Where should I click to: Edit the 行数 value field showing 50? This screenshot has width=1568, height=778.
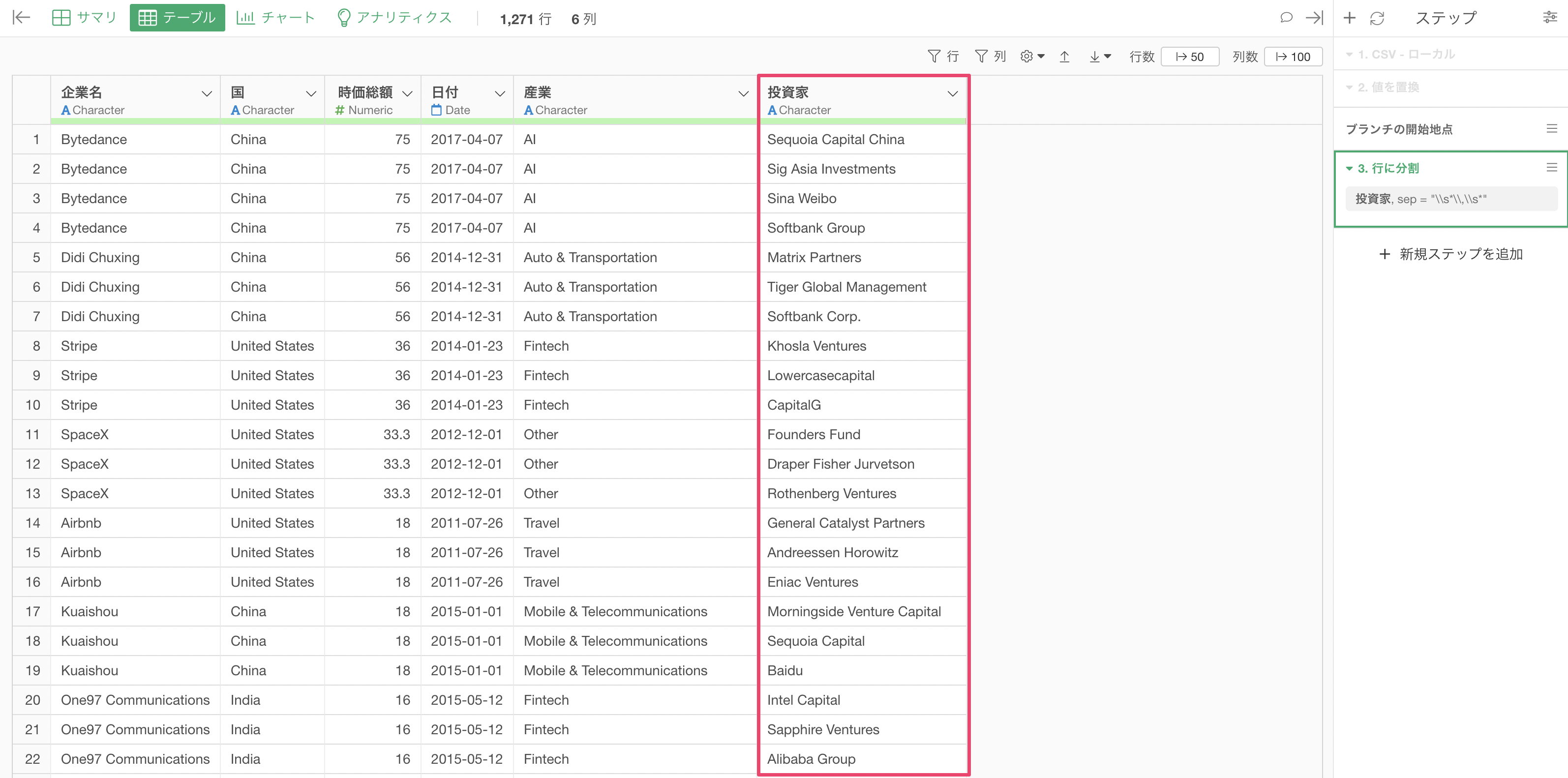click(1189, 57)
